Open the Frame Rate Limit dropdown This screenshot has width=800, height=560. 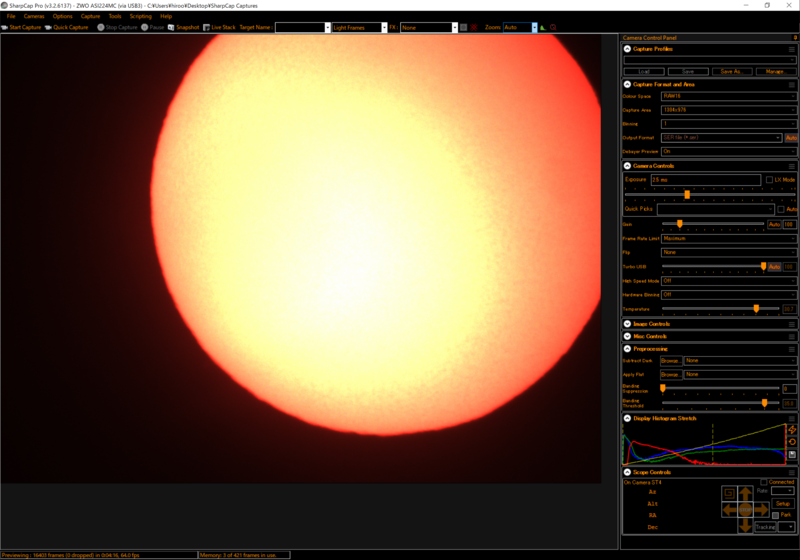729,239
